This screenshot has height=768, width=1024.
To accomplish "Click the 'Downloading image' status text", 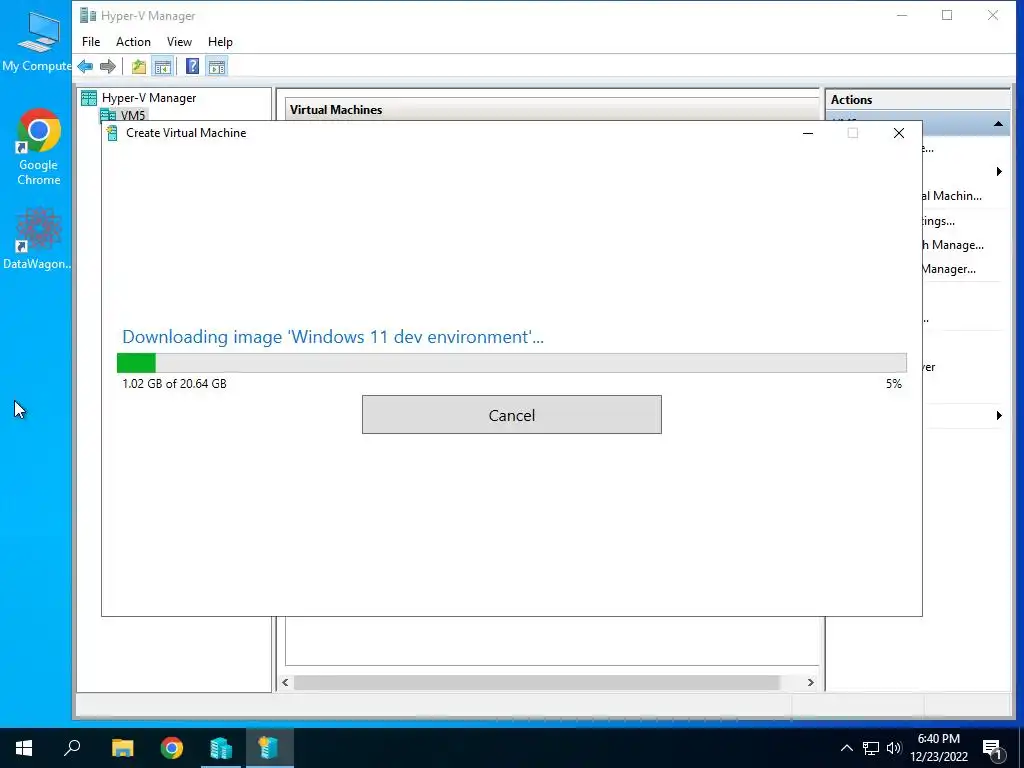I will (333, 337).
